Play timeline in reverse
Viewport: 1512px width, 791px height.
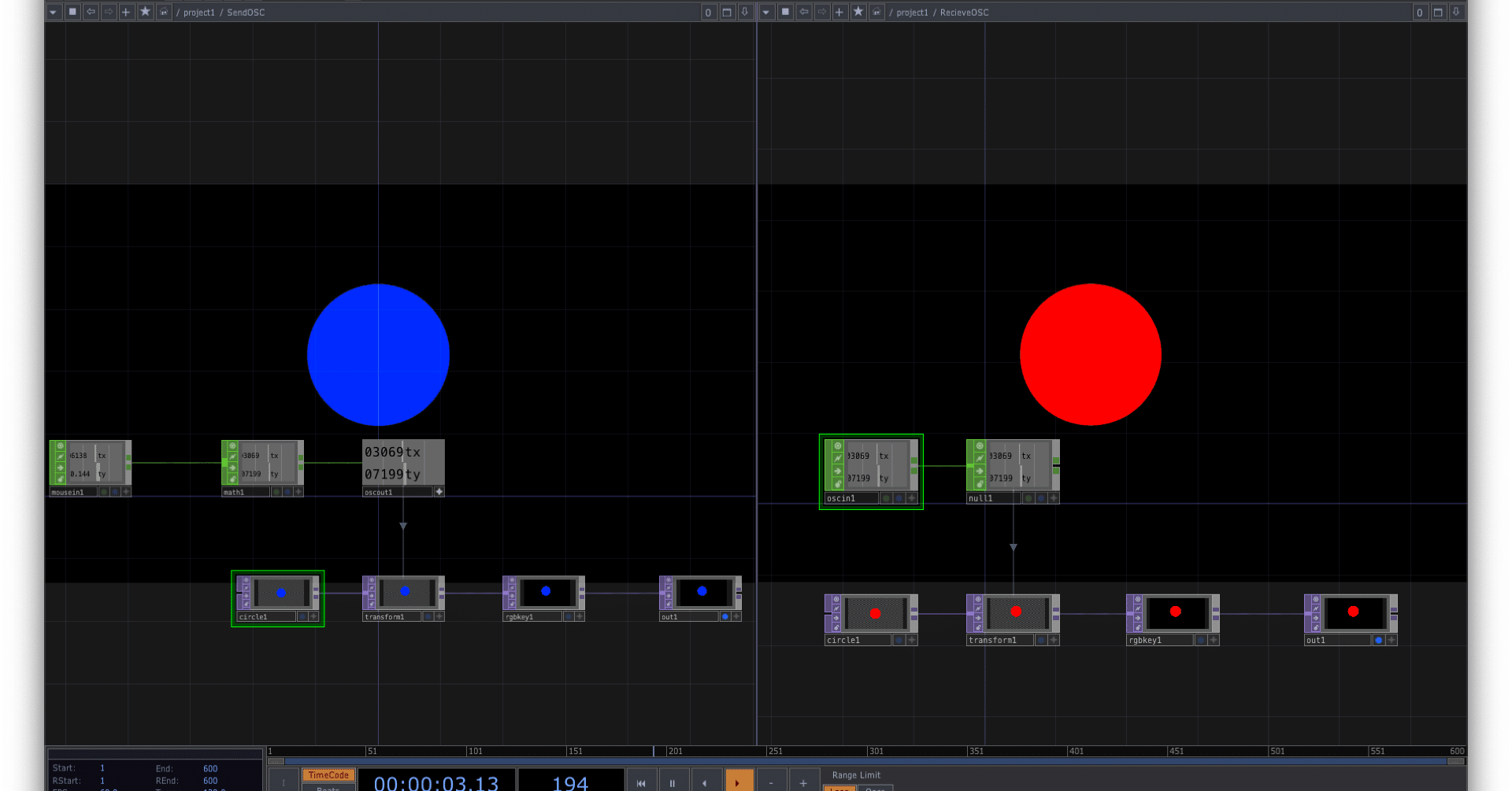(x=705, y=782)
